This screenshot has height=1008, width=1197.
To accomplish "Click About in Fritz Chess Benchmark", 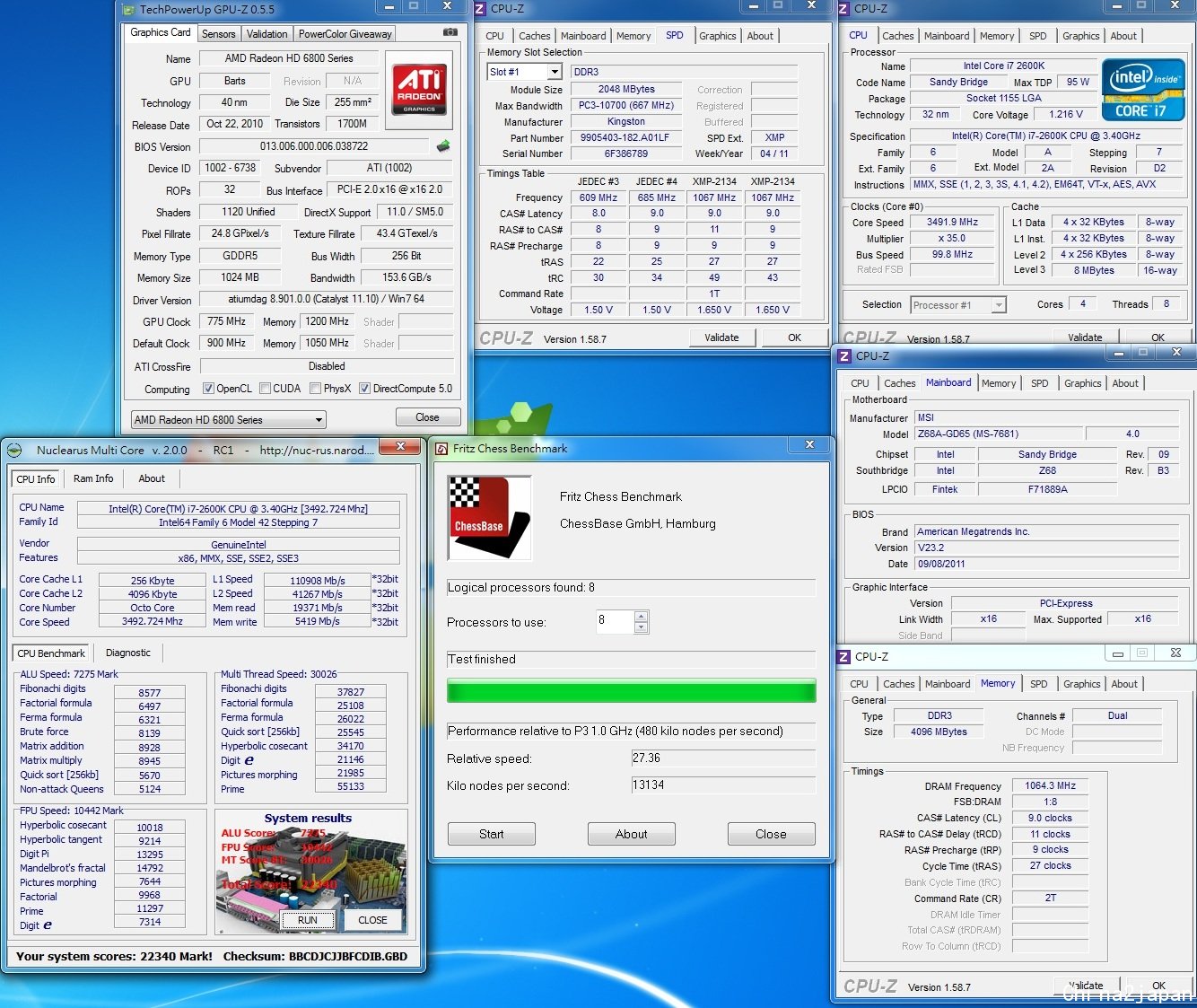I will click(631, 834).
